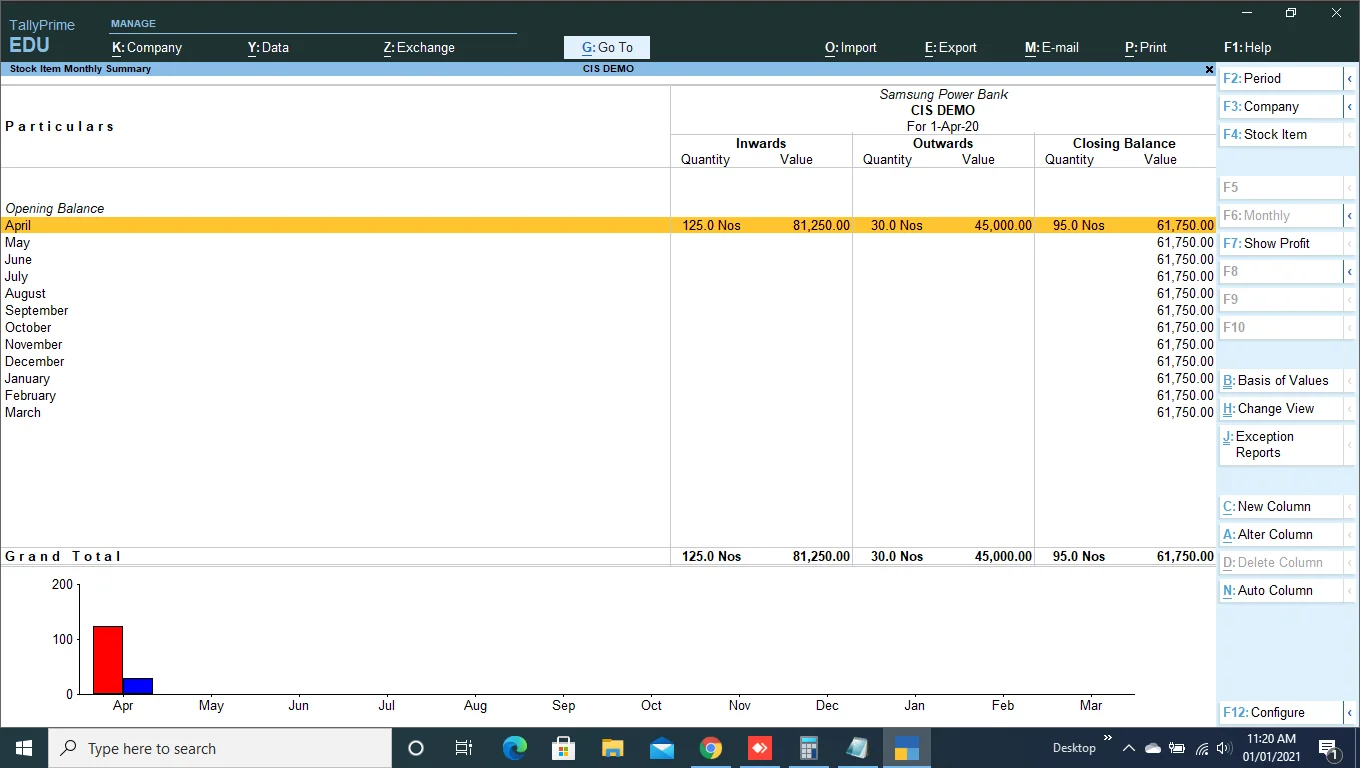
Task: Open the Y: Data menu
Action: point(268,47)
